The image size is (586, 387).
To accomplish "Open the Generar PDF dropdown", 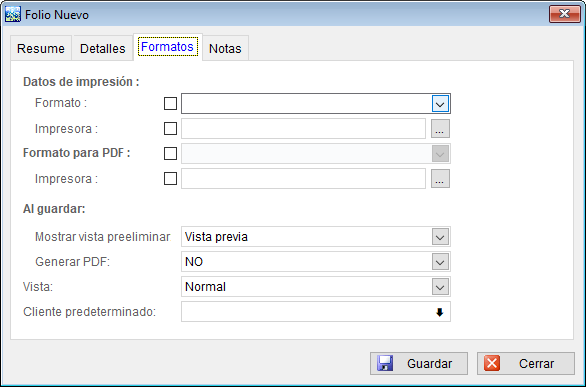I will tap(440, 262).
